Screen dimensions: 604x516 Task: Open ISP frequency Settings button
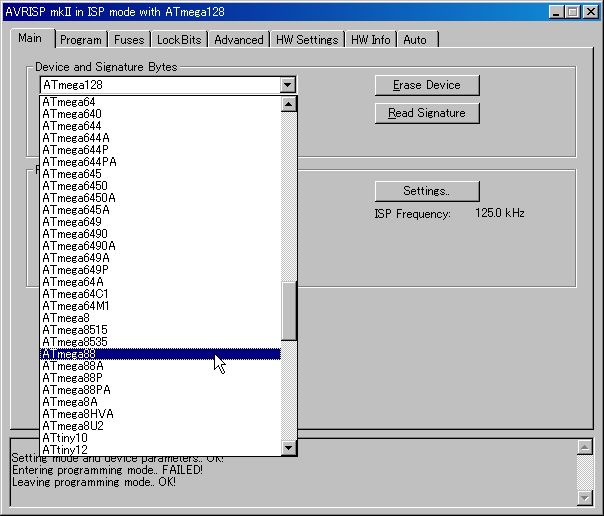tap(427, 191)
